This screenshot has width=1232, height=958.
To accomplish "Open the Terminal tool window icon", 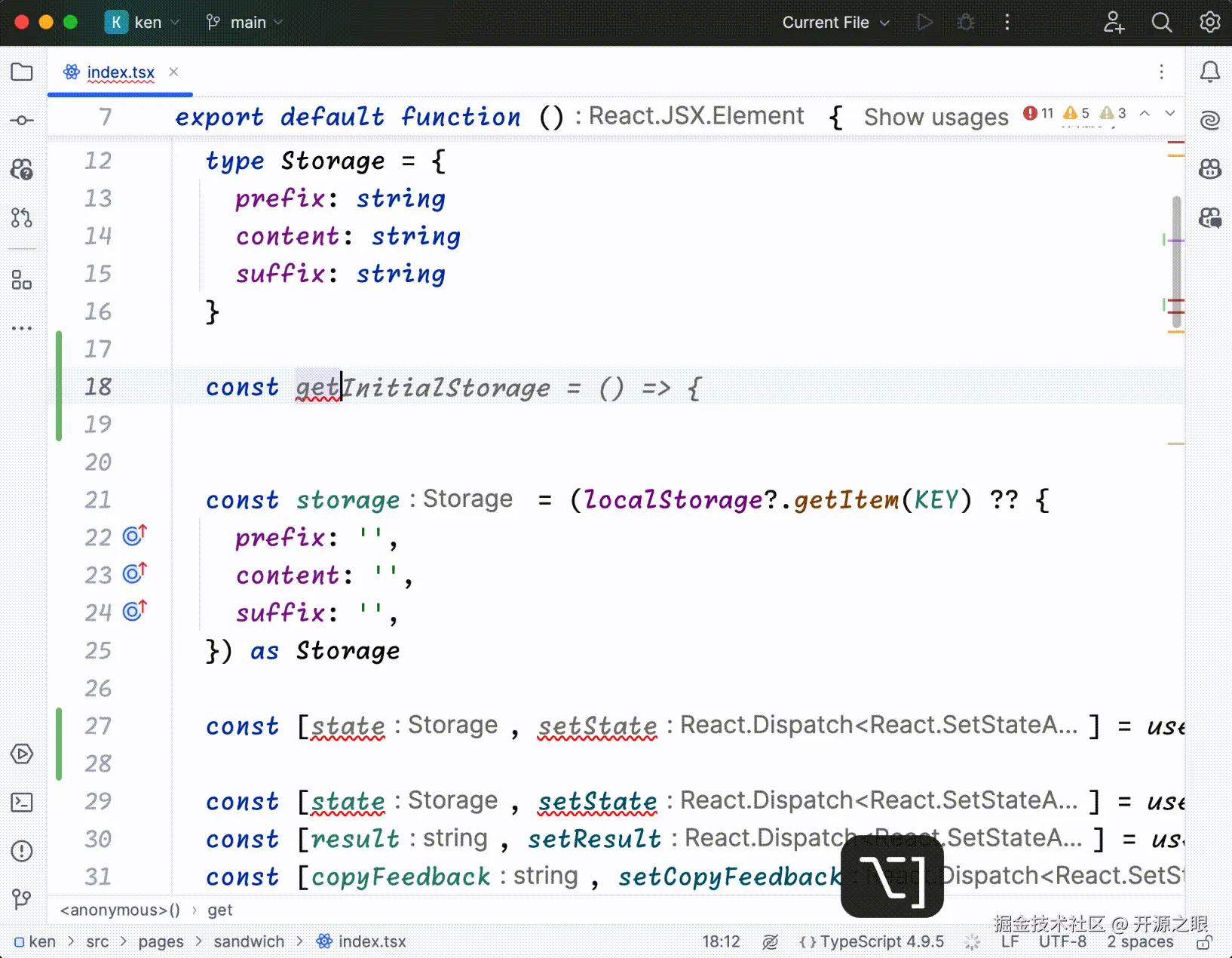I will (22, 803).
